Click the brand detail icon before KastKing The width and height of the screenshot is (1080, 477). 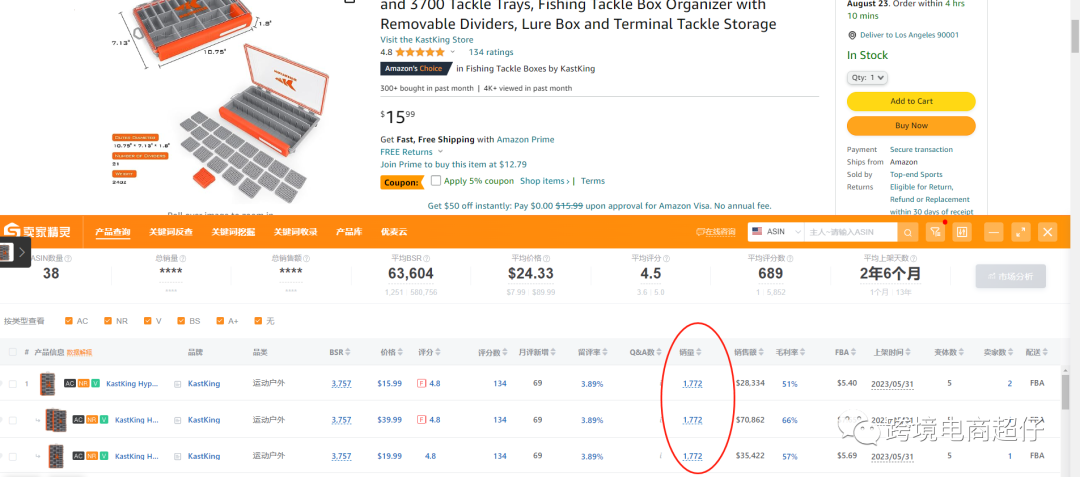[x=178, y=384]
